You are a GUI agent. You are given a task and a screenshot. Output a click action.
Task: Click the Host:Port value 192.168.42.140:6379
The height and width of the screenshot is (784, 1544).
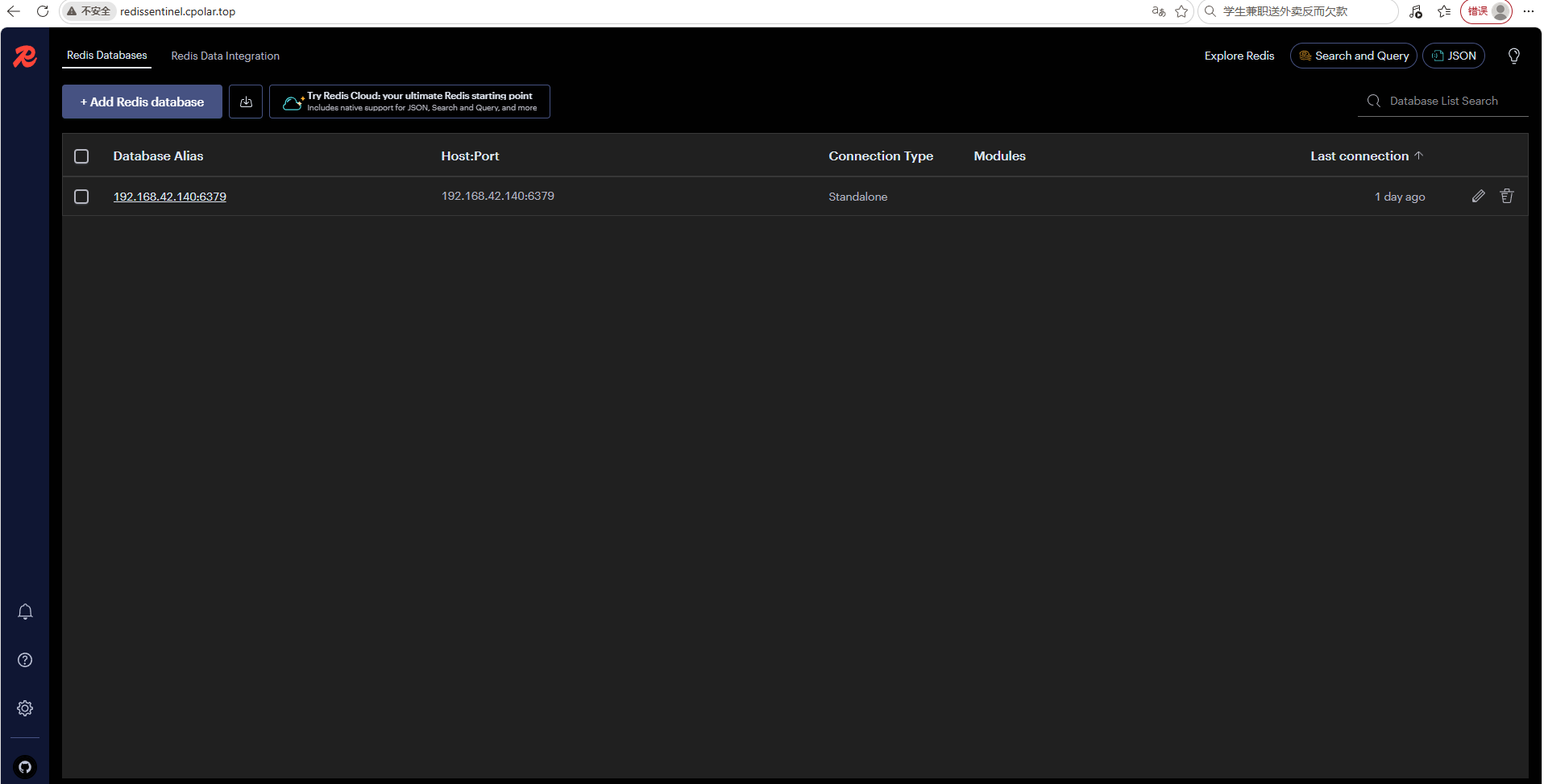tap(498, 196)
